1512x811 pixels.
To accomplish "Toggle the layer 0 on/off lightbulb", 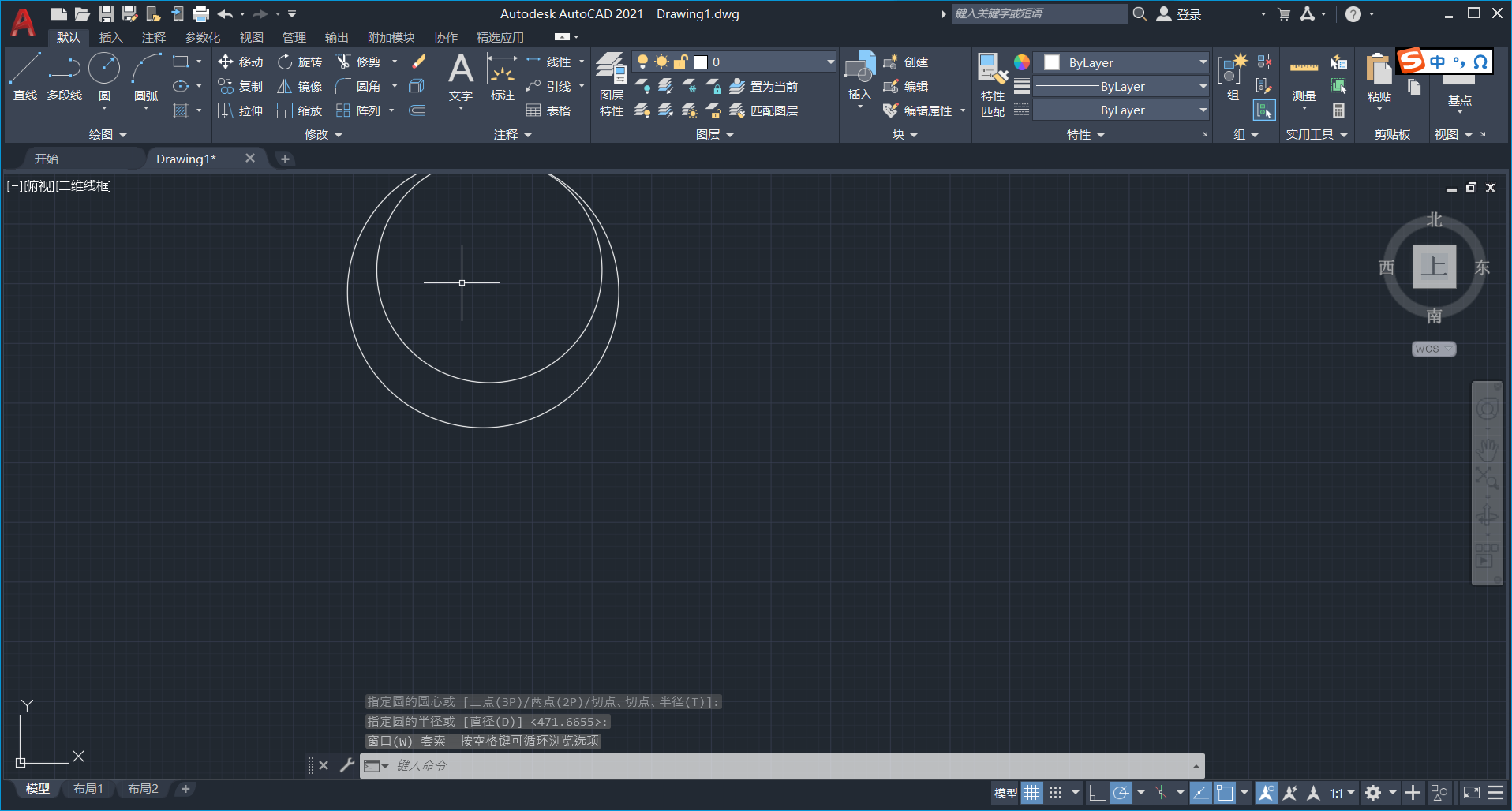I will [642, 62].
